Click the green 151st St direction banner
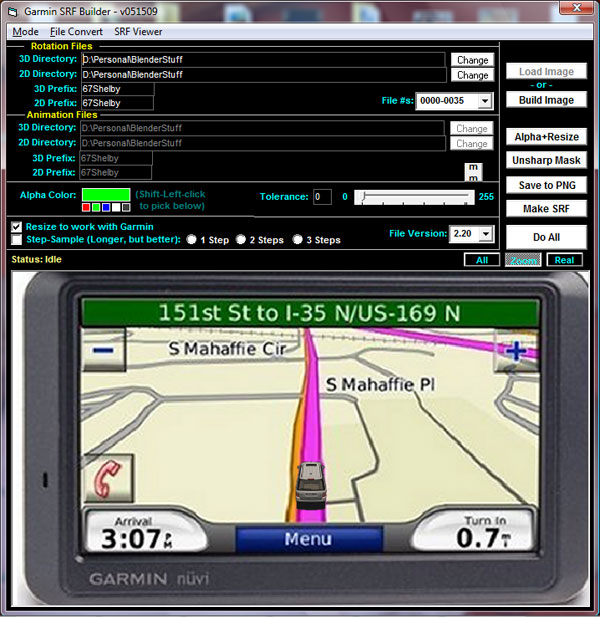 coord(310,313)
